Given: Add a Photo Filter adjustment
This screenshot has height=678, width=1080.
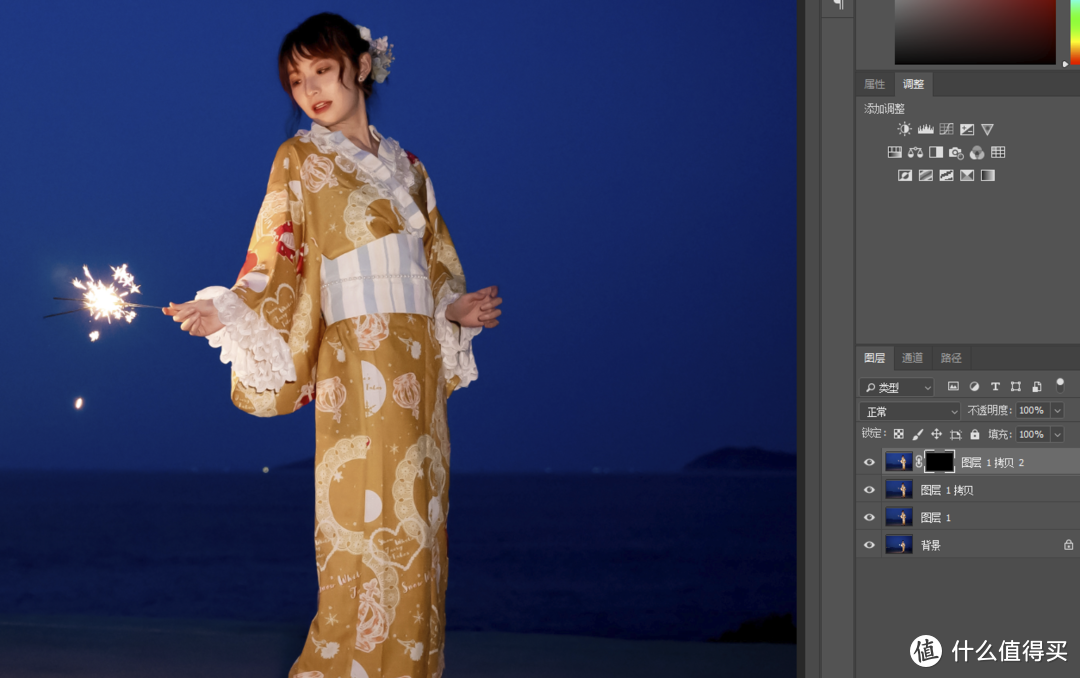Looking at the screenshot, I should (956, 152).
